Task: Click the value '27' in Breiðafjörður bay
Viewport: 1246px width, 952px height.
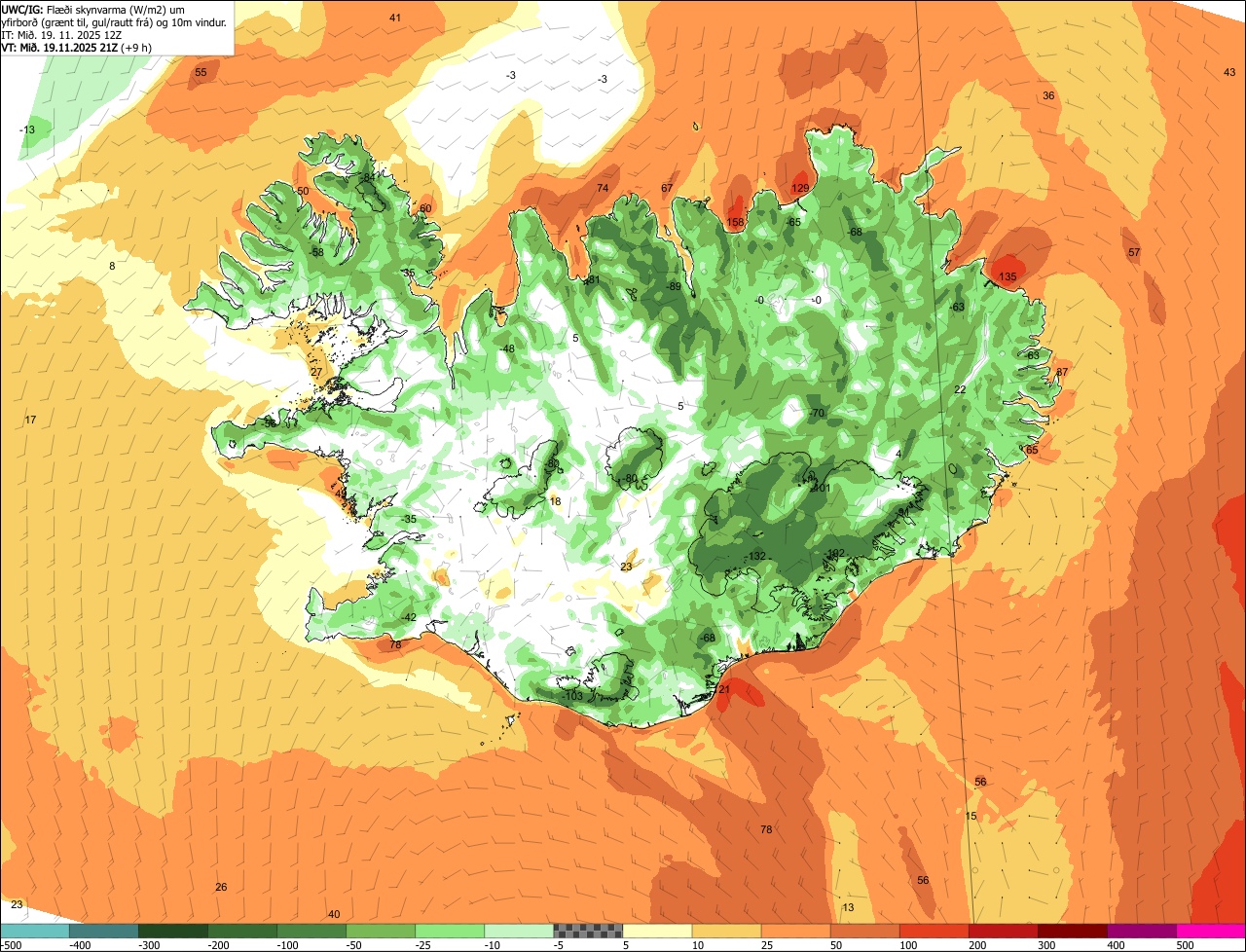Action: 315,372
